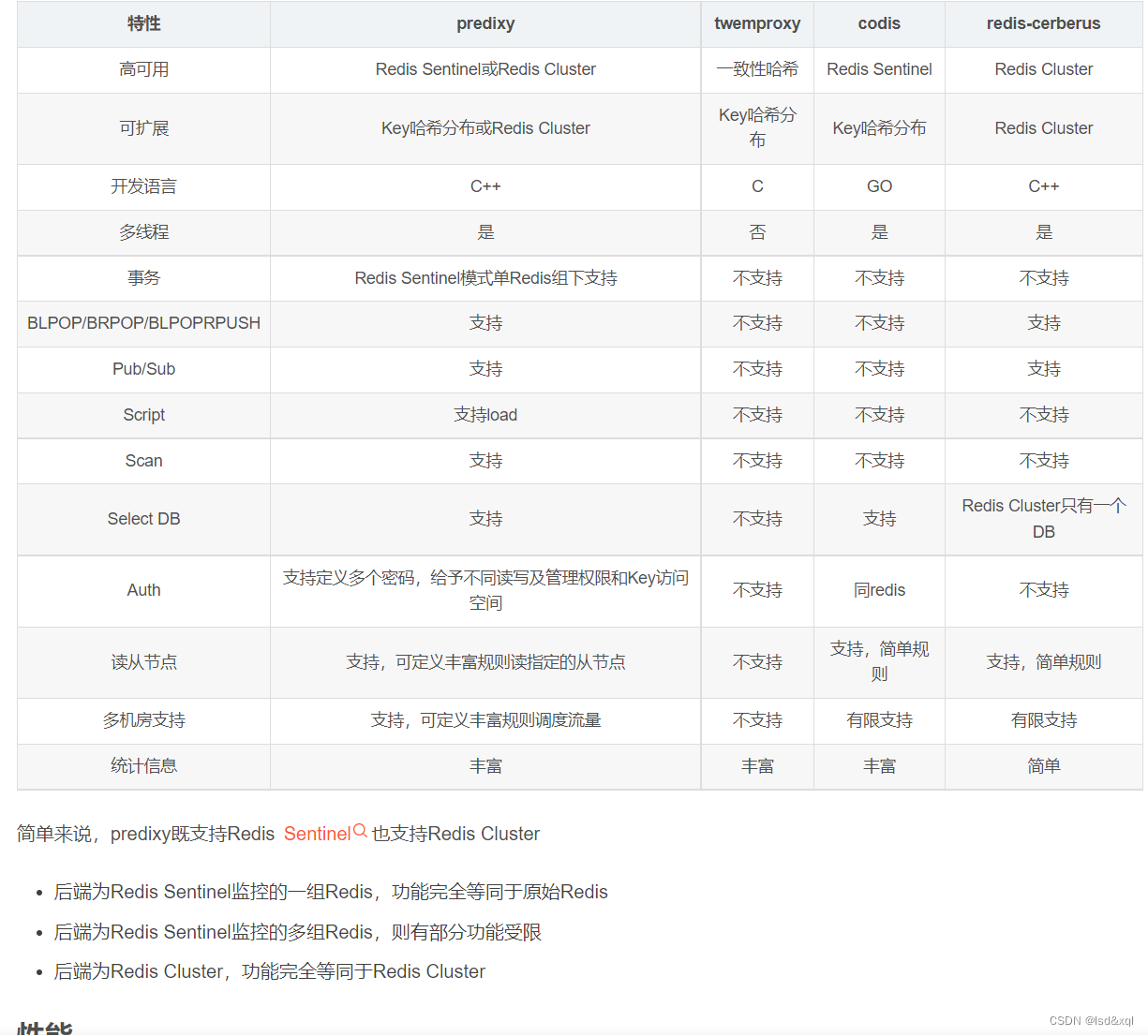Click the codis 可扩展 cell 'Key哈希分布'
Image resolution: width=1148 pixels, height=1036 pixels.
[x=879, y=128]
